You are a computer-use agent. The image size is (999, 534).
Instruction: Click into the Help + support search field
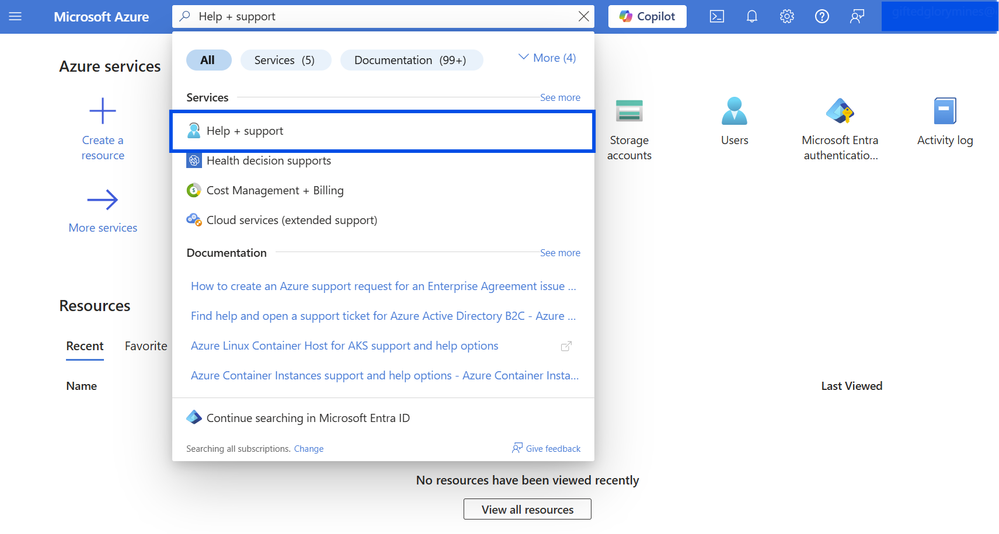382,17
